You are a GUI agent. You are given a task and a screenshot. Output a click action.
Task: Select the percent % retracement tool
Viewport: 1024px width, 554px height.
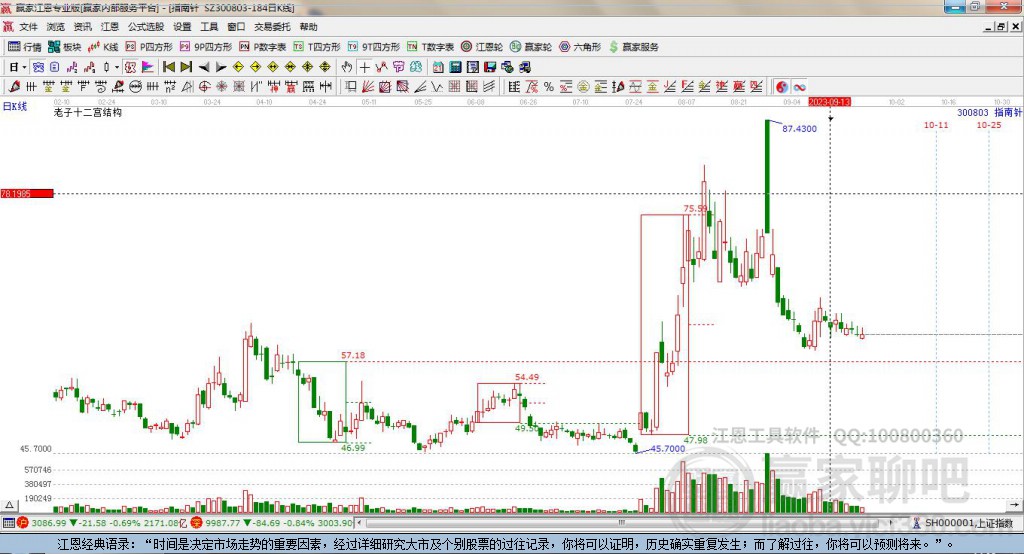pyautogui.click(x=549, y=87)
